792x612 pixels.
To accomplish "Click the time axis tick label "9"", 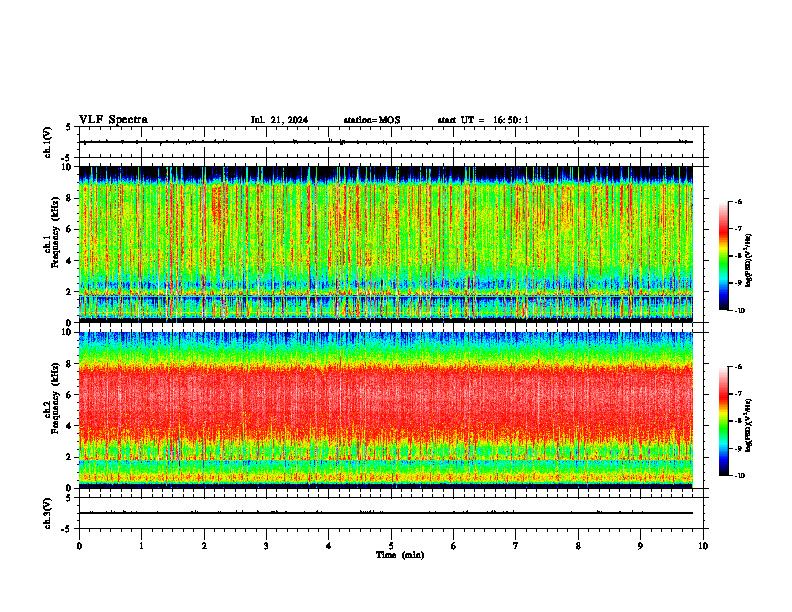I will 640,546.
